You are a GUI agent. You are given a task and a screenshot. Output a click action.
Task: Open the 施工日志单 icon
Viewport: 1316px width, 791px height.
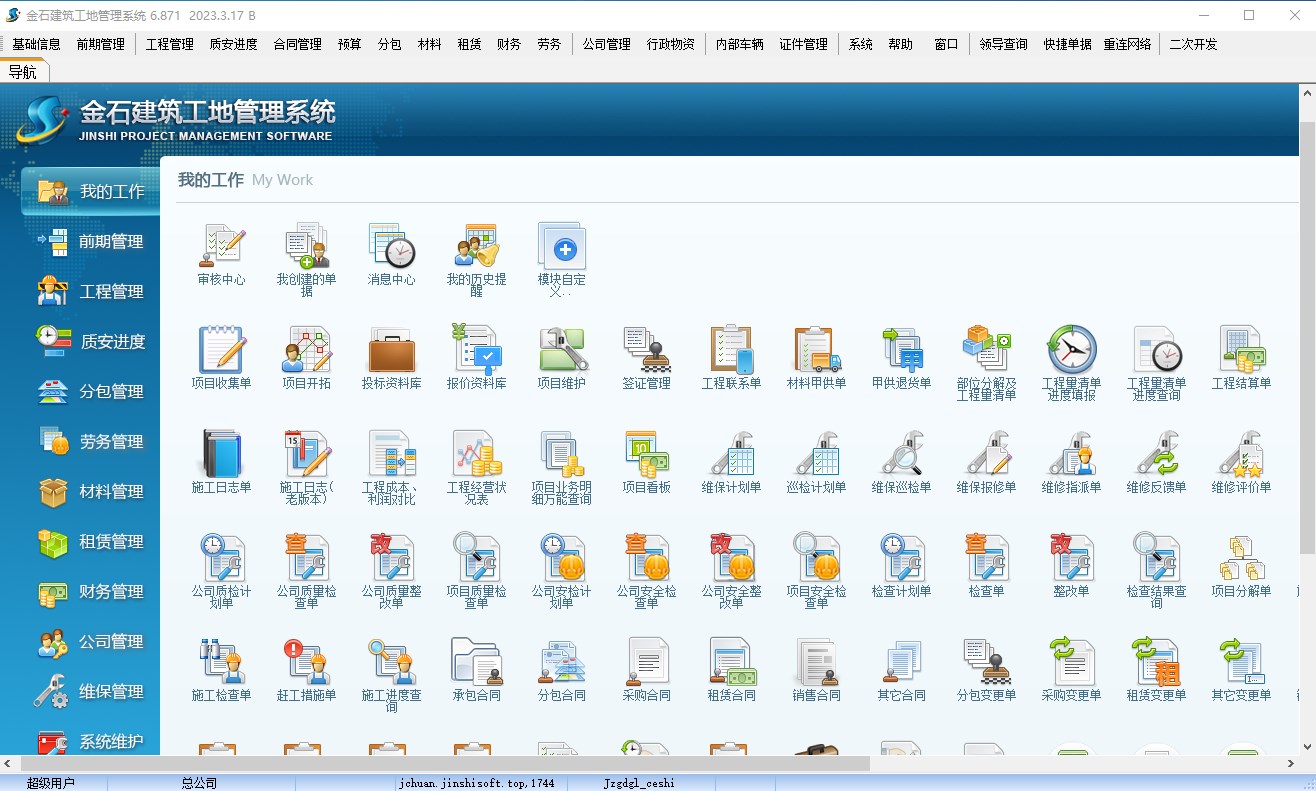tap(221, 454)
